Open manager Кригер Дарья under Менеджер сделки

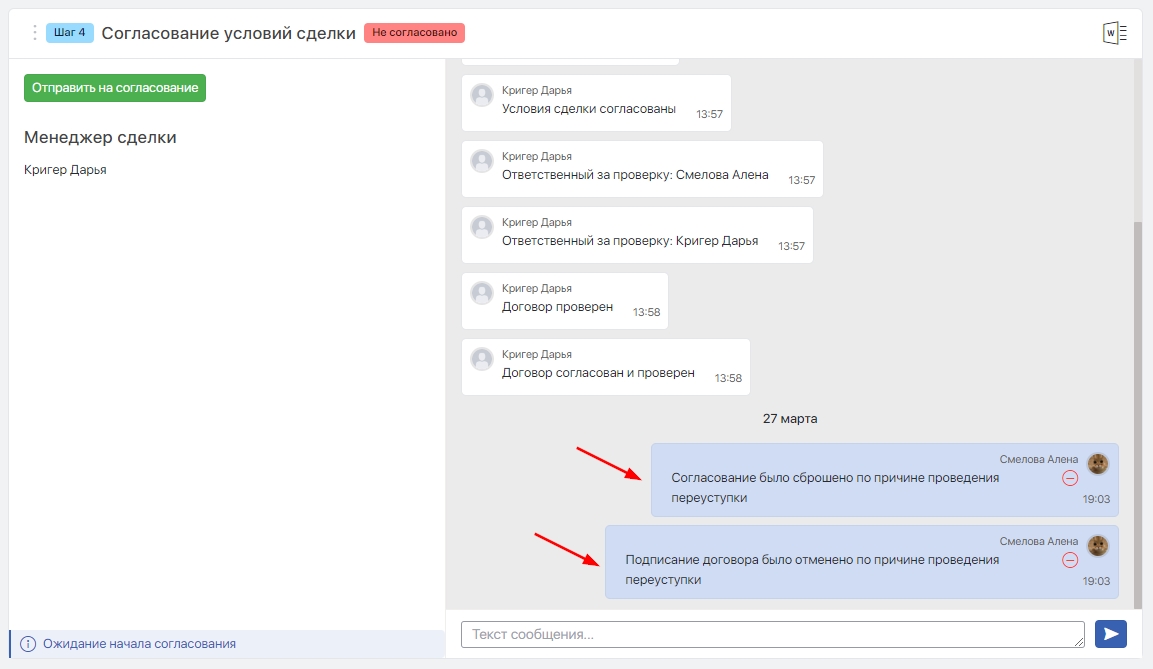65,170
